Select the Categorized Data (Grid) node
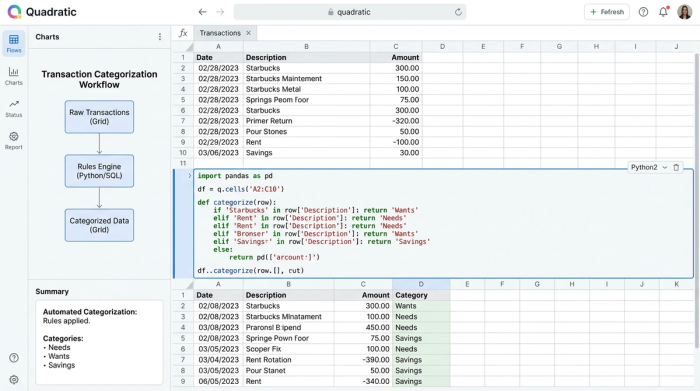 point(99,225)
